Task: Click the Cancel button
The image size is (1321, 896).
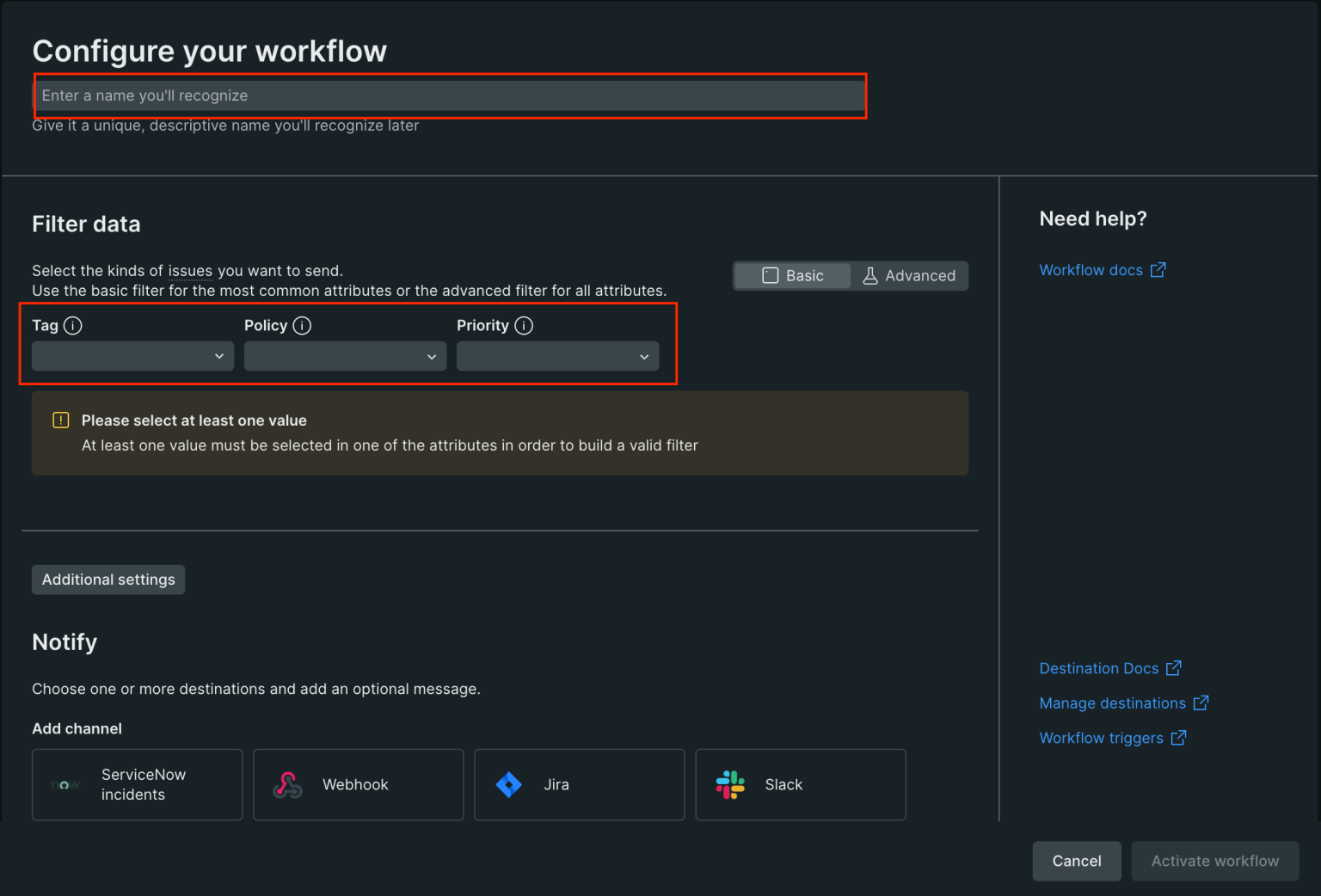Action: tap(1077, 861)
